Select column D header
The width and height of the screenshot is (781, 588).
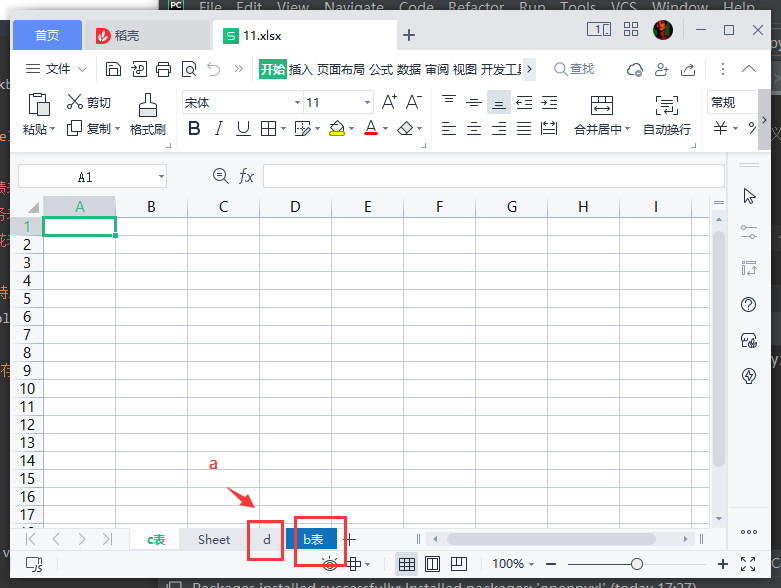pos(295,206)
